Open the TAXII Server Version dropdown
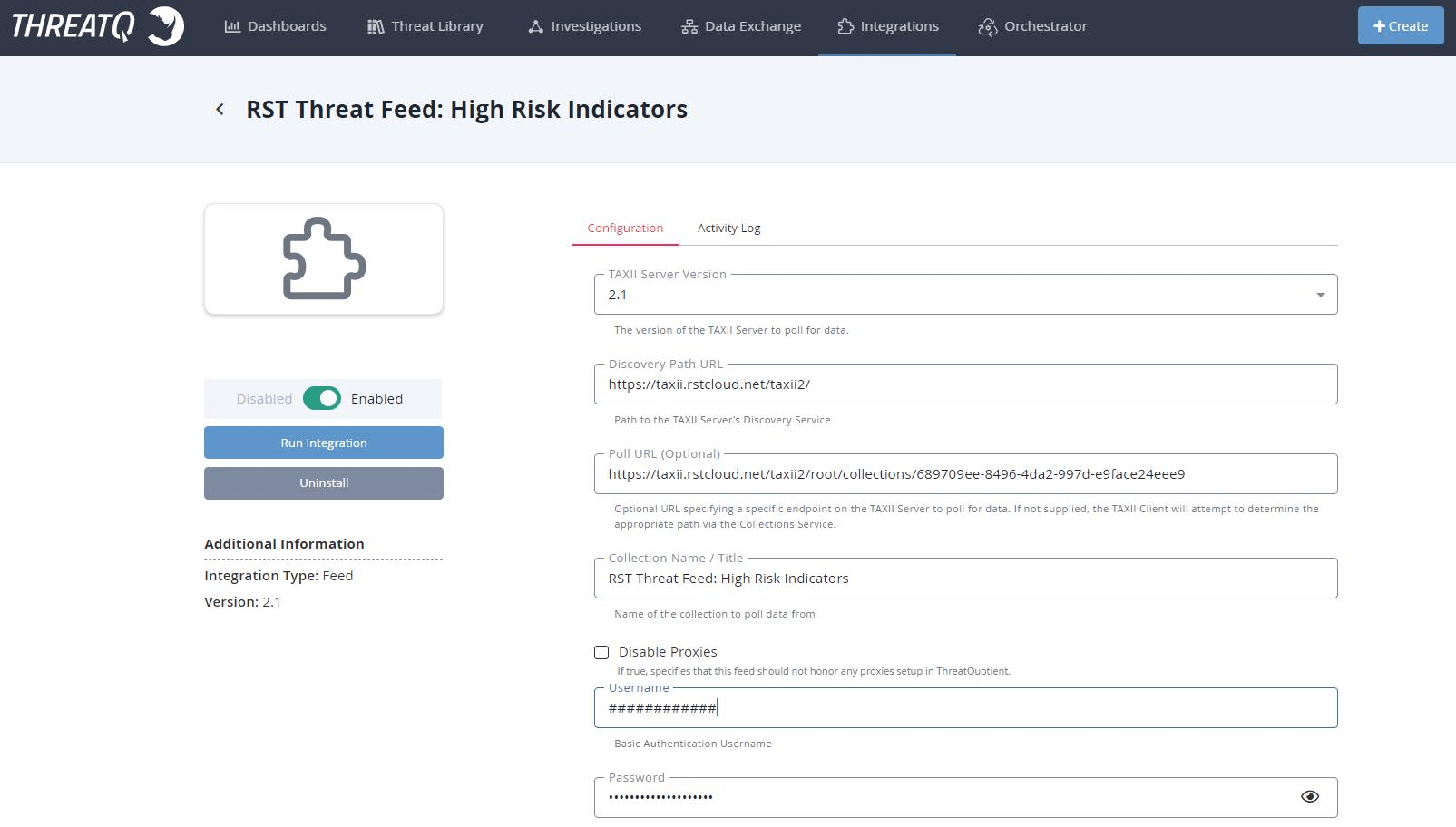 pyautogui.click(x=965, y=295)
